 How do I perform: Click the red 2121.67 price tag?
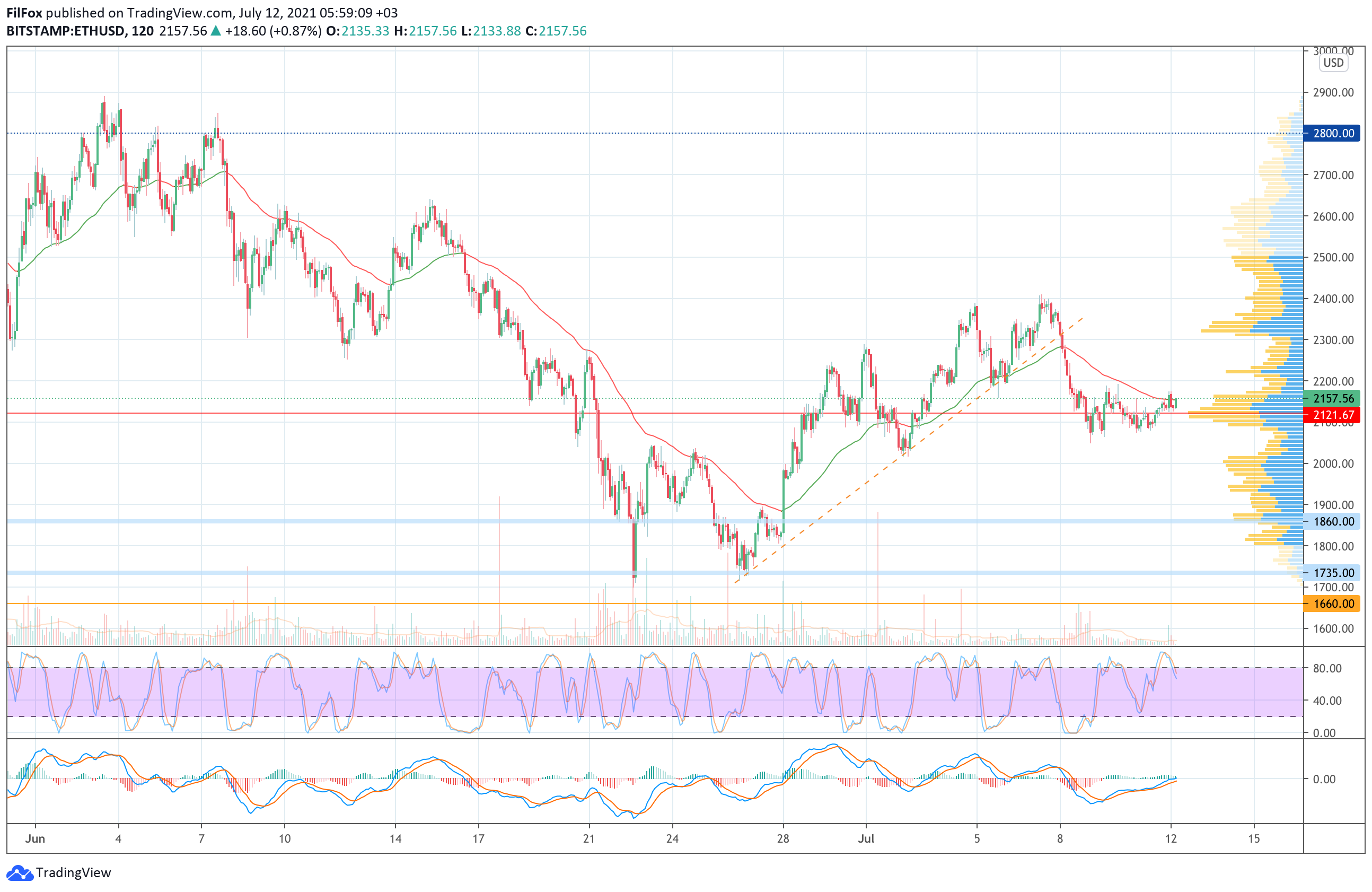click(1333, 415)
